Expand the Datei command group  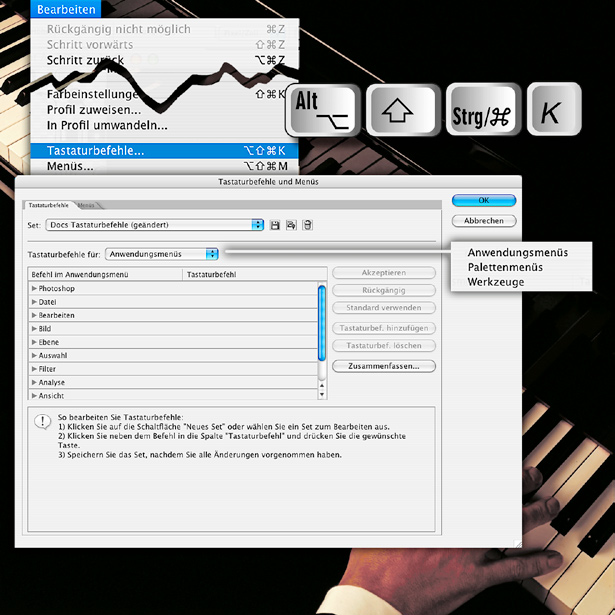(x=35, y=302)
